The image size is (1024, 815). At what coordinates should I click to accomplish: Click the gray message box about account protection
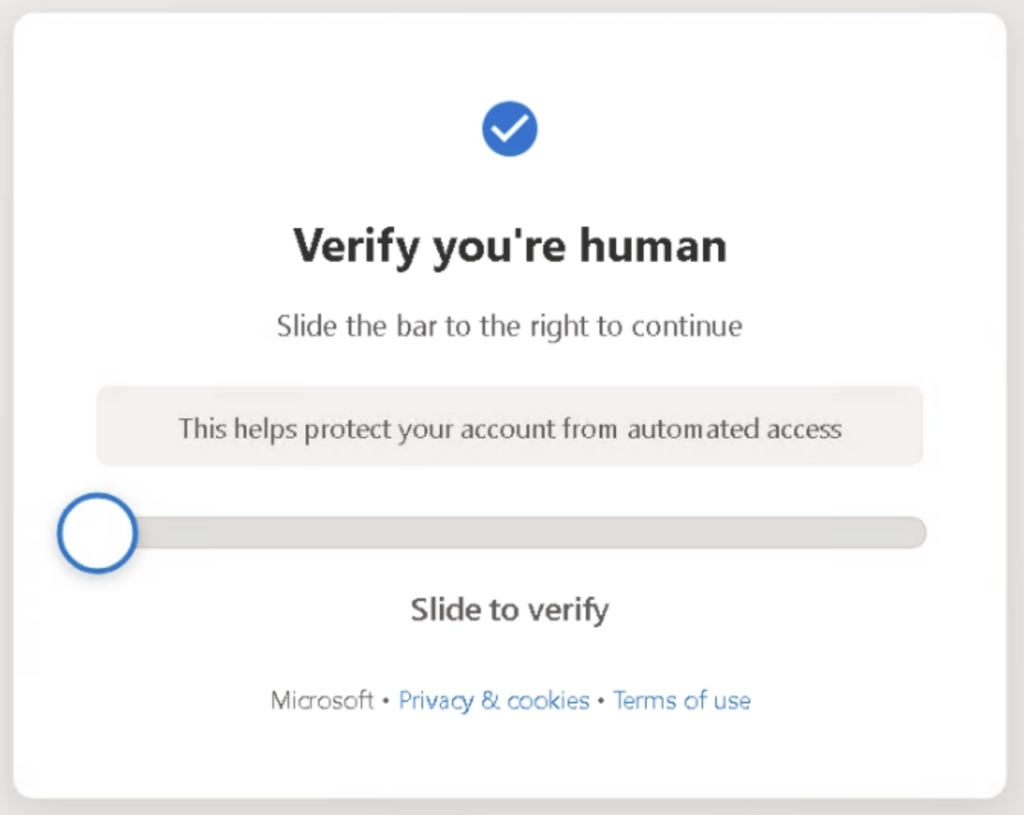tap(510, 428)
